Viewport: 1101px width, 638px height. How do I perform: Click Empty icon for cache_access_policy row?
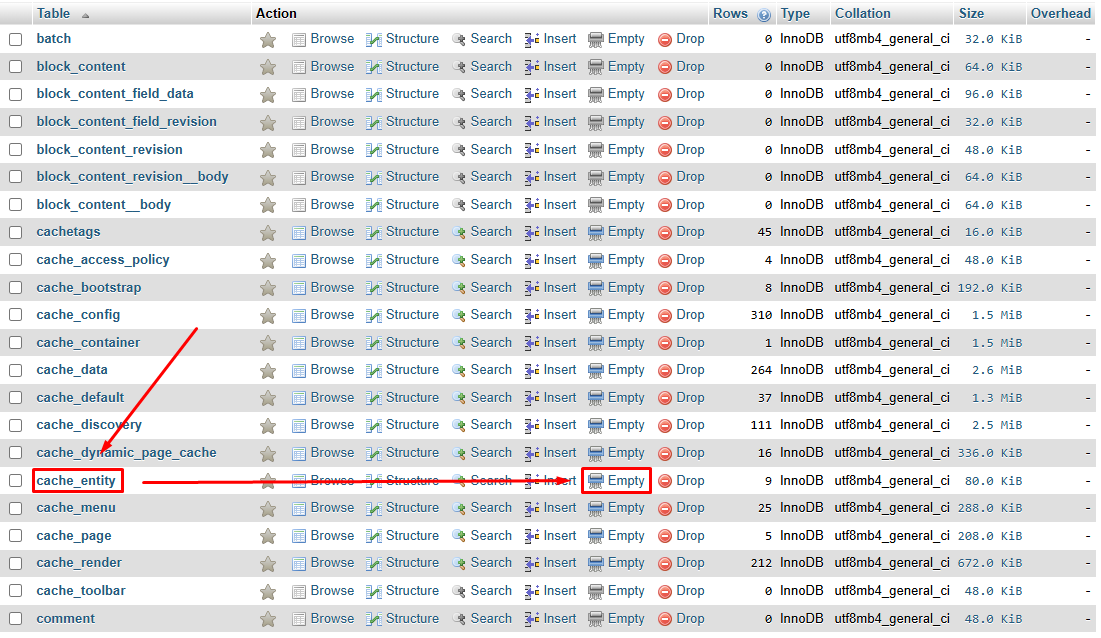point(595,261)
